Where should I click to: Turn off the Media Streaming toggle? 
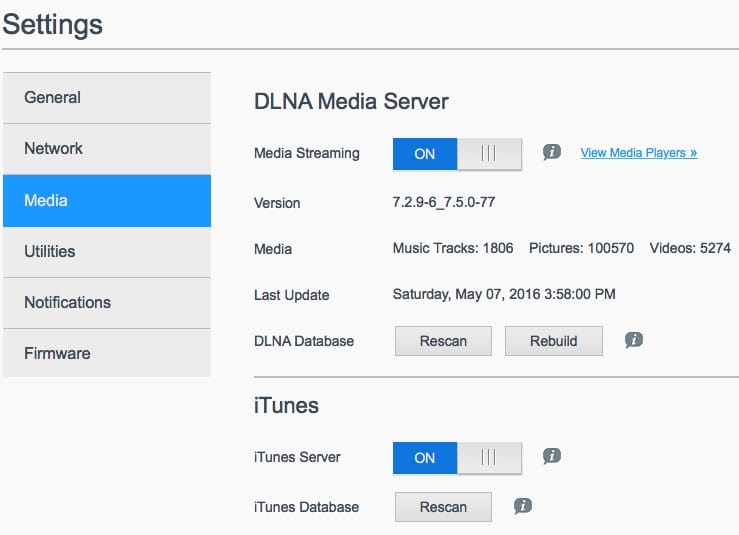(x=457, y=154)
